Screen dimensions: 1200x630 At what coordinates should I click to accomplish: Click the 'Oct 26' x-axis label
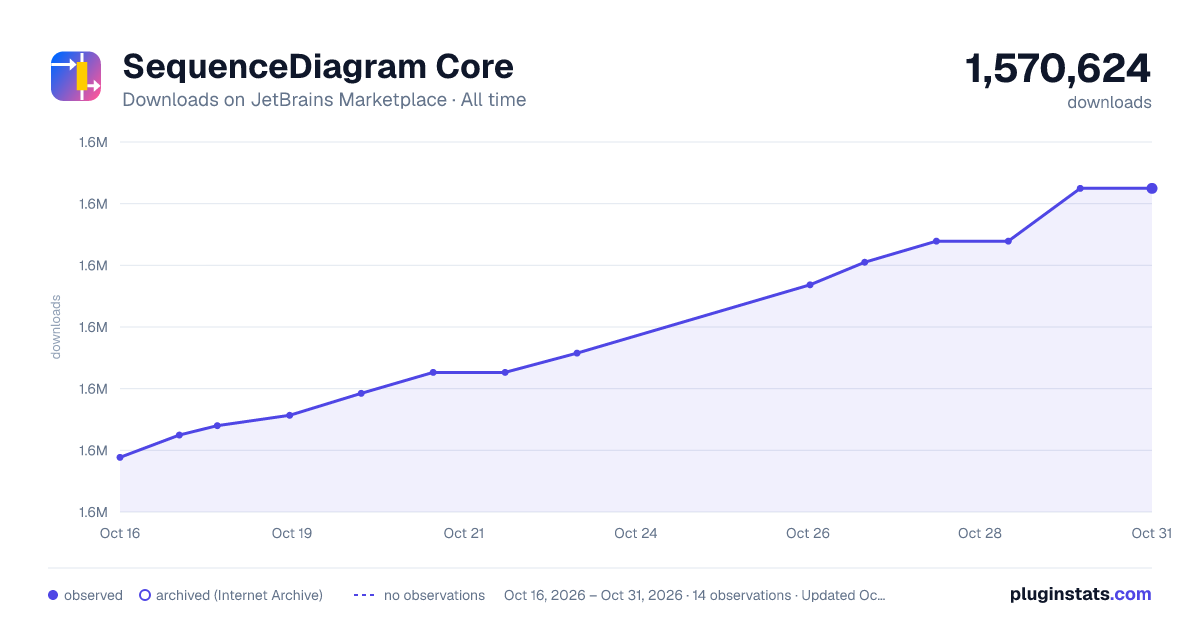808,533
